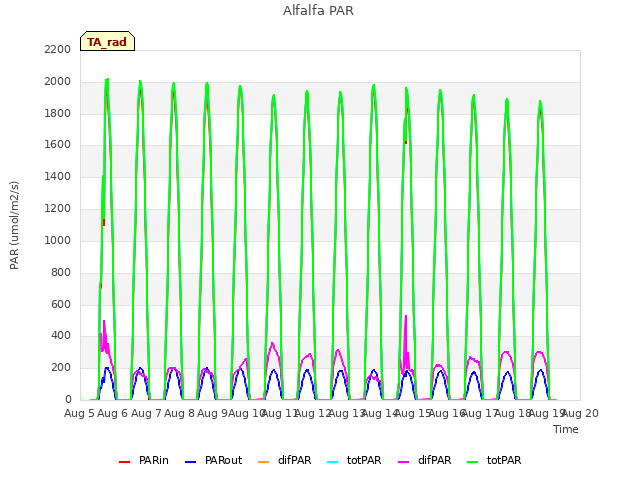
Task: Click the 1600 y-axis tick label
Action: (58, 145)
